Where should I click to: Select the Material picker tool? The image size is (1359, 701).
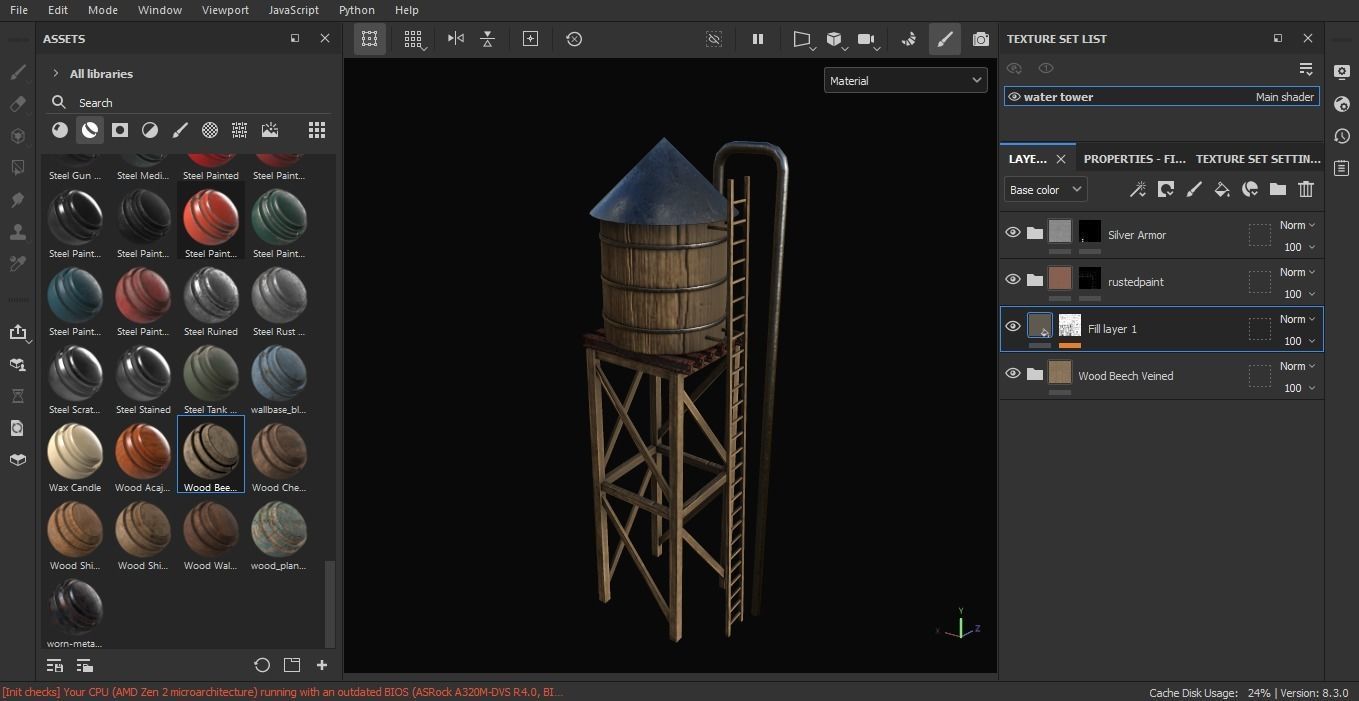[x=17, y=264]
